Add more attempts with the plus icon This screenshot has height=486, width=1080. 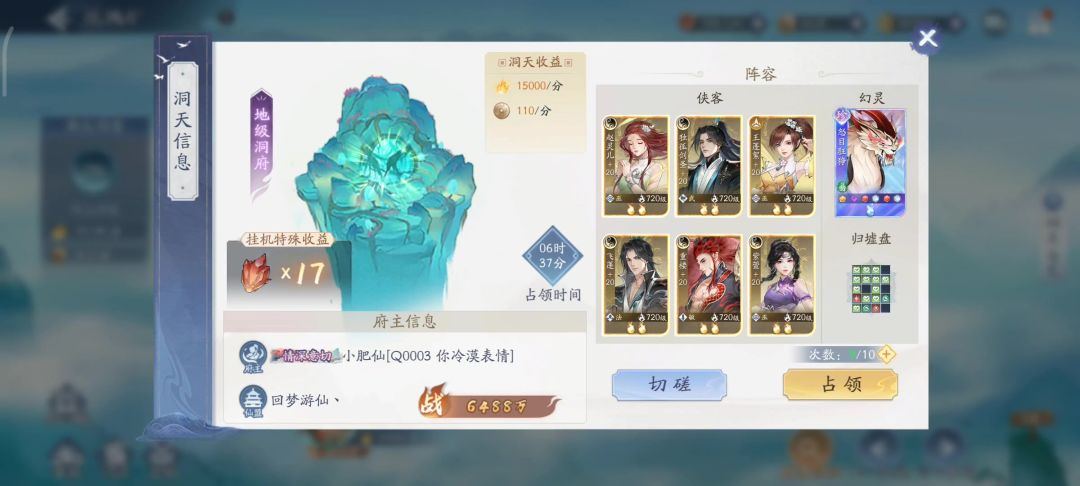click(886, 355)
